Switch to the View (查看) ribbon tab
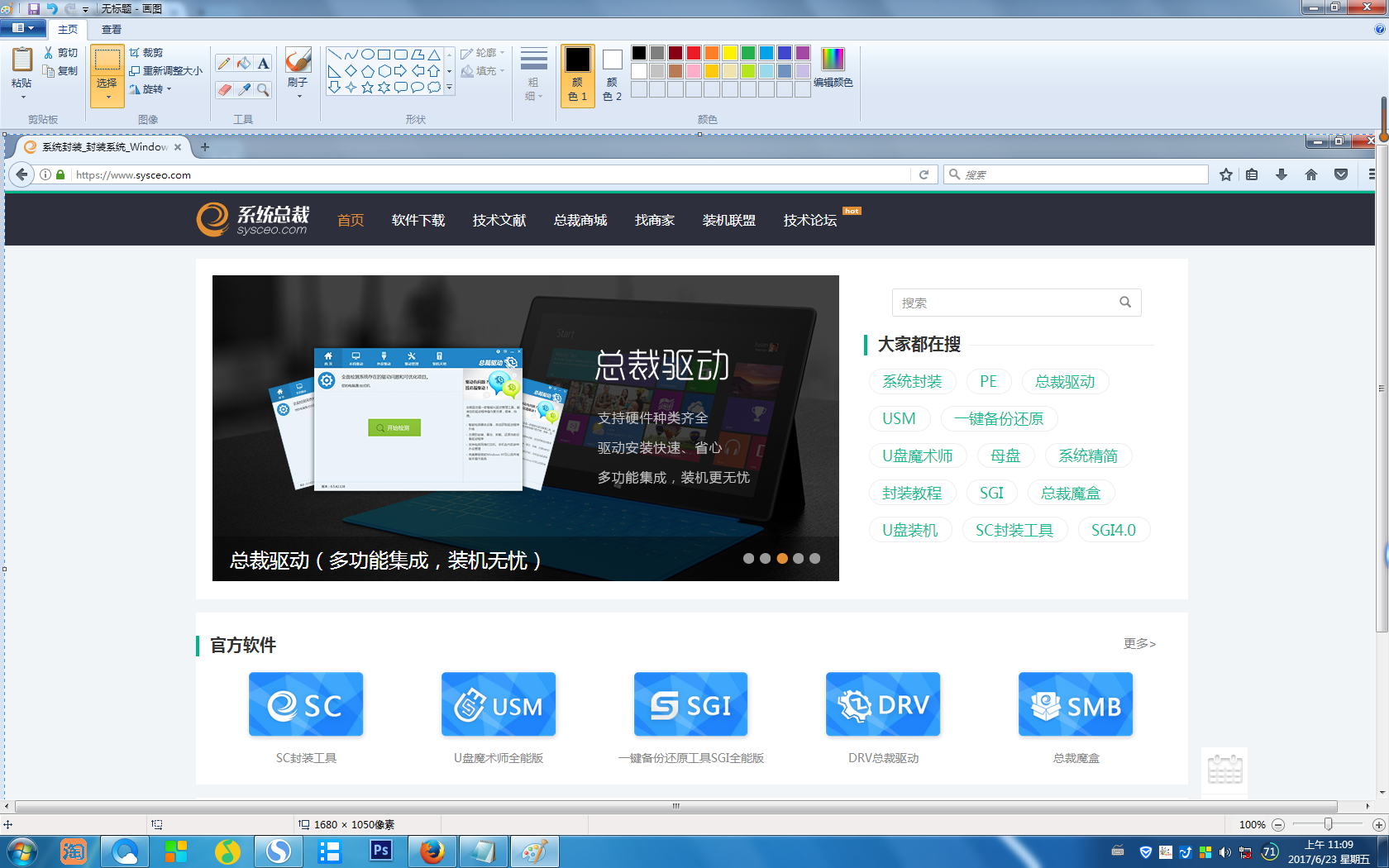The height and width of the screenshot is (868, 1389). [111, 29]
